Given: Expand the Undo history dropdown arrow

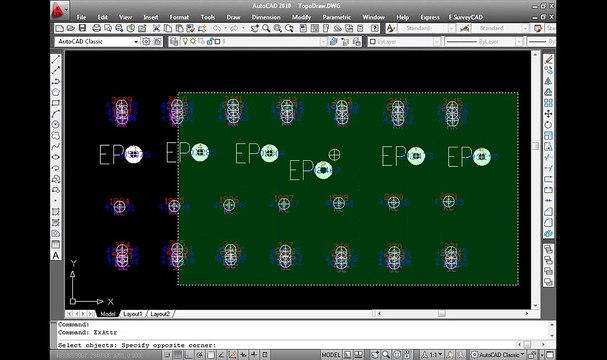Looking at the screenshot, I should point(226,28).
